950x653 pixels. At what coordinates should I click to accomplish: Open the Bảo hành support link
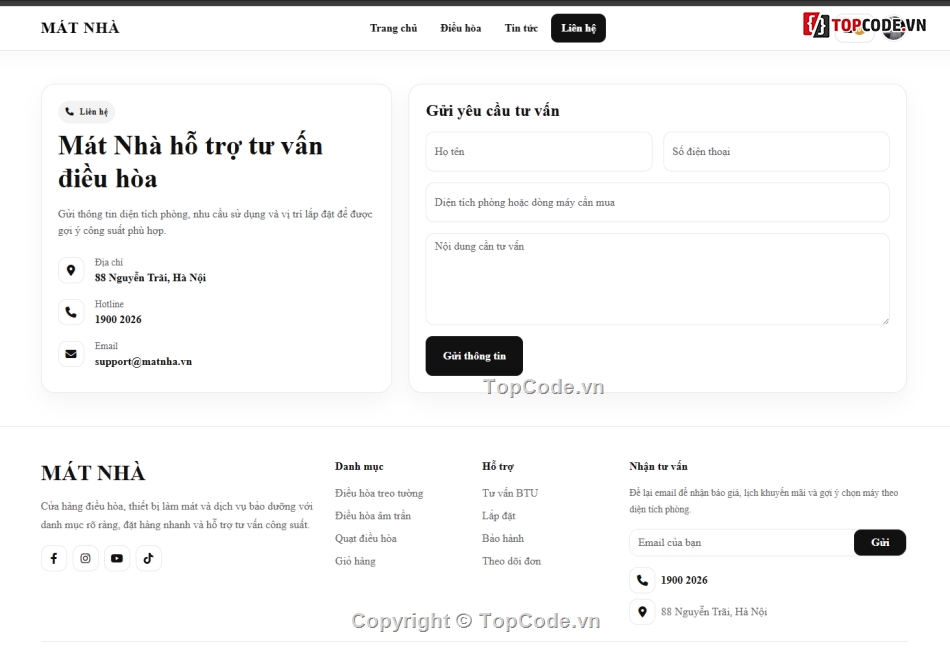[503, 538]
